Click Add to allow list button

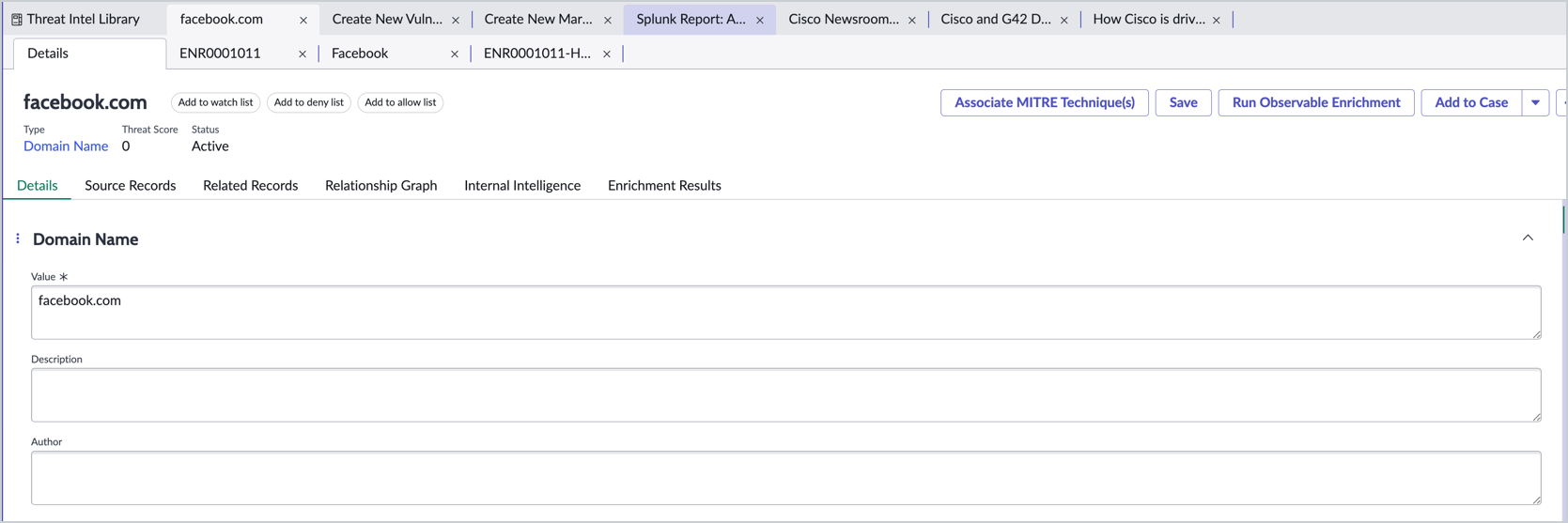point(400,102)
